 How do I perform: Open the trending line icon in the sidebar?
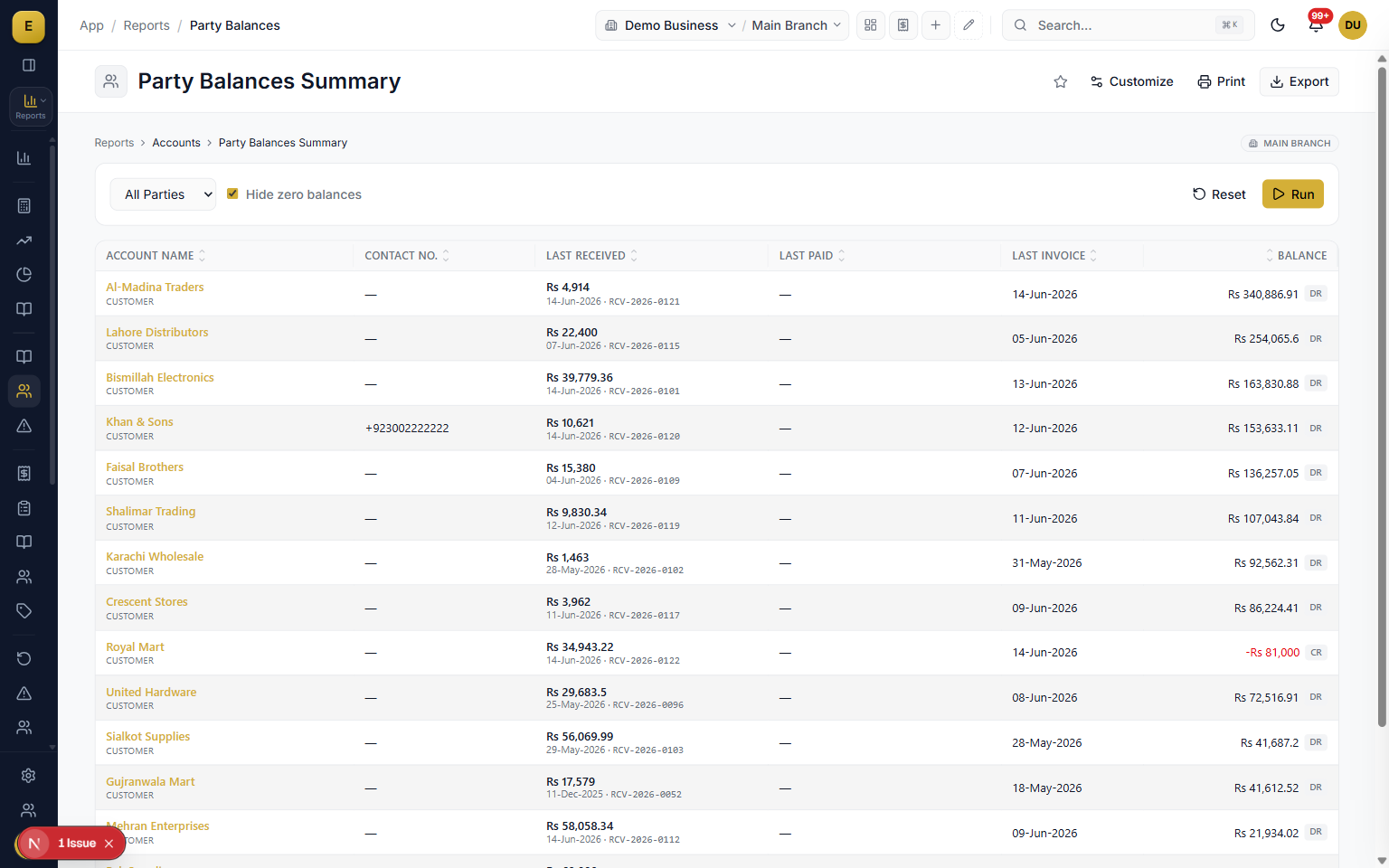coord(24,241)
